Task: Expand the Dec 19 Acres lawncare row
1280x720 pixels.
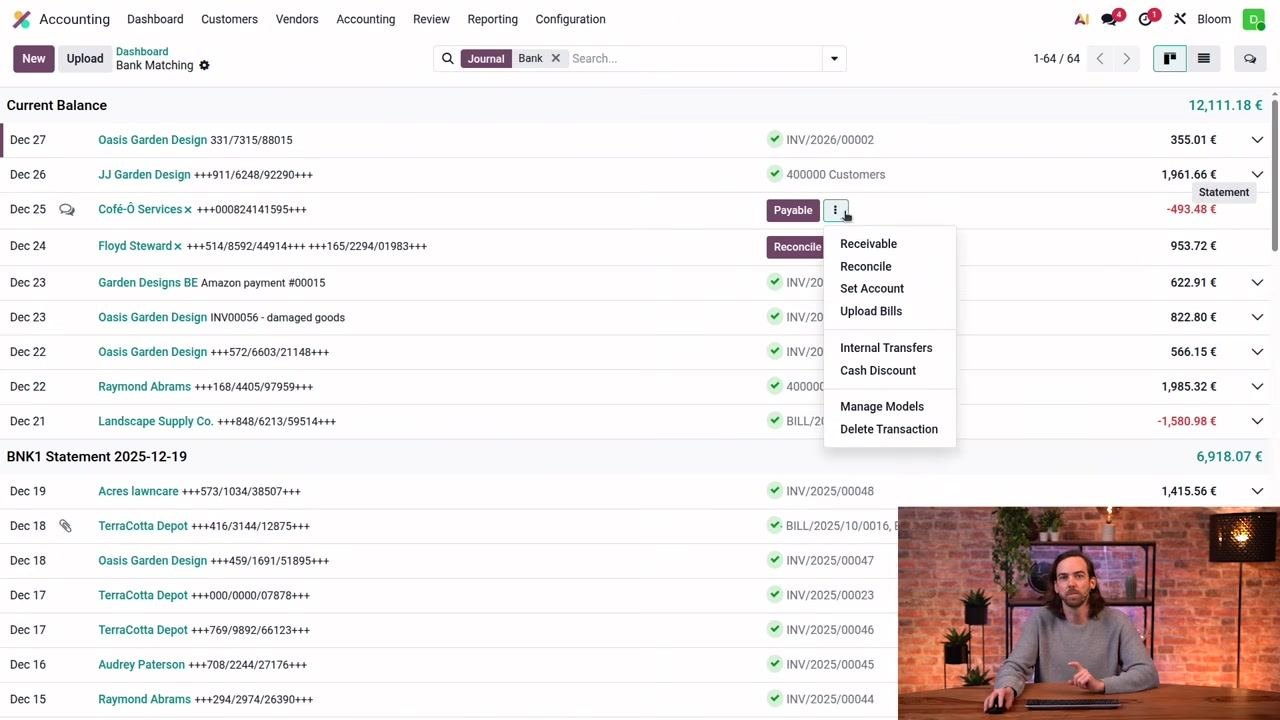Action: pos(1257,491)
